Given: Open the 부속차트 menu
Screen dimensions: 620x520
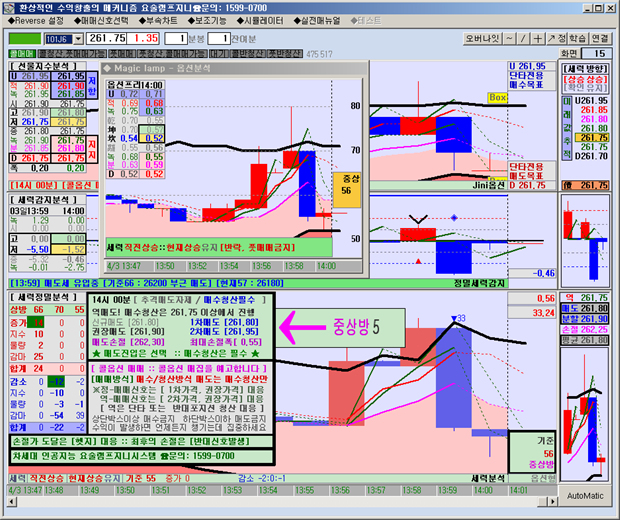Looking at the screenshot, I should pos(158,21).
